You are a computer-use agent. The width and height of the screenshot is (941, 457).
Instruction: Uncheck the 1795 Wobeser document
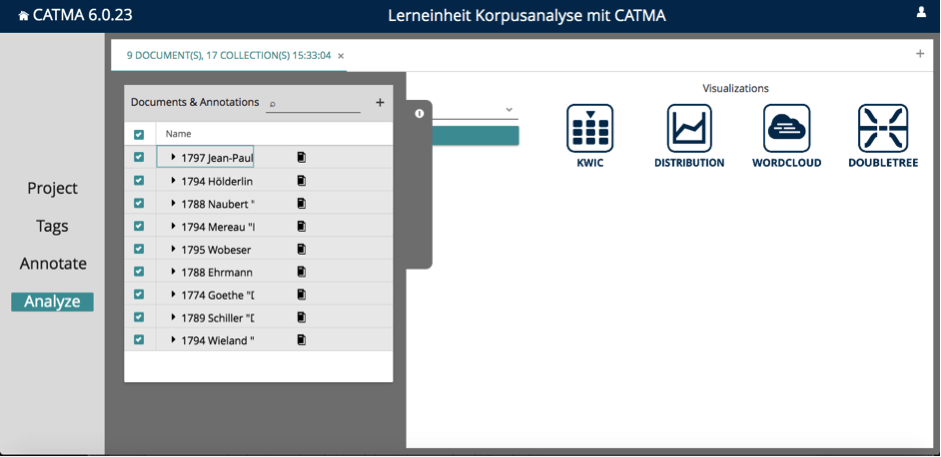pos(139,248)
